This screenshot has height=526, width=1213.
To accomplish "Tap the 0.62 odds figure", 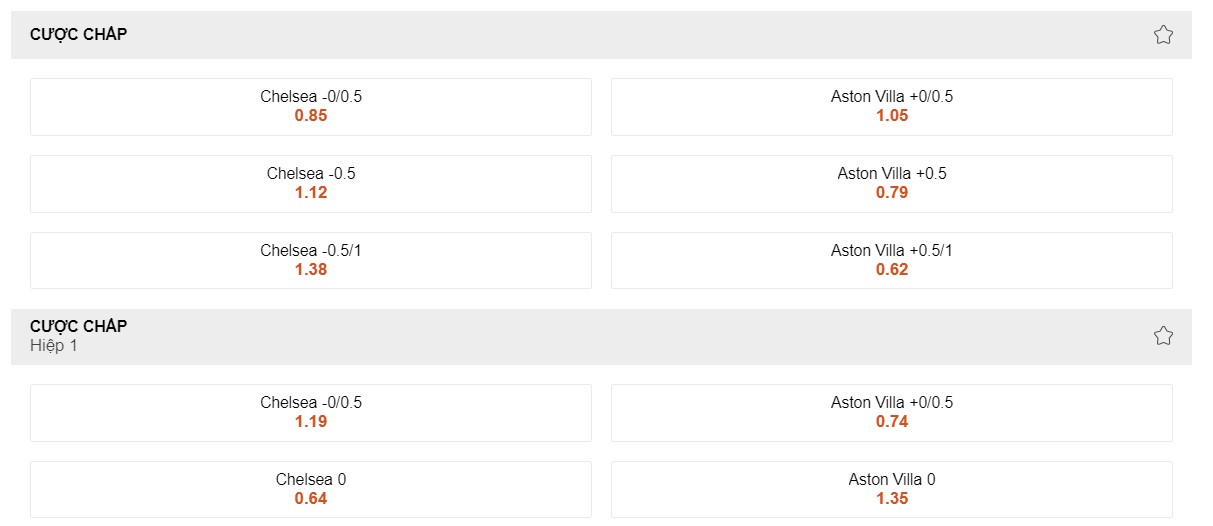I will [891, 270].
